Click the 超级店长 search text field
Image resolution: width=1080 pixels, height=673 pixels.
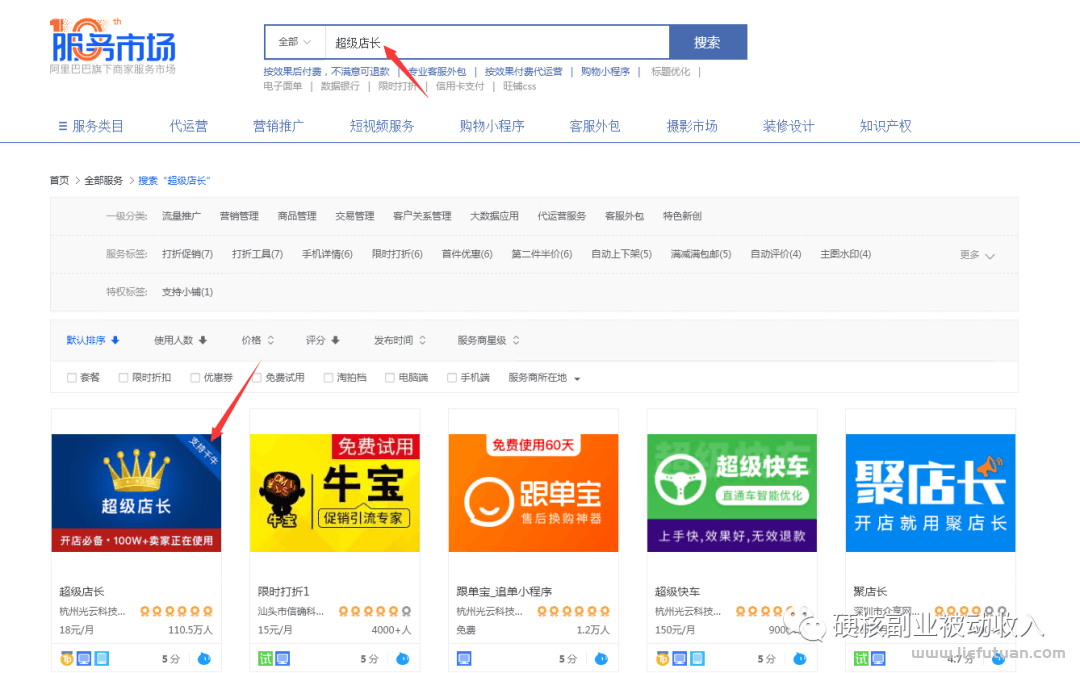[x=497, y=42]
